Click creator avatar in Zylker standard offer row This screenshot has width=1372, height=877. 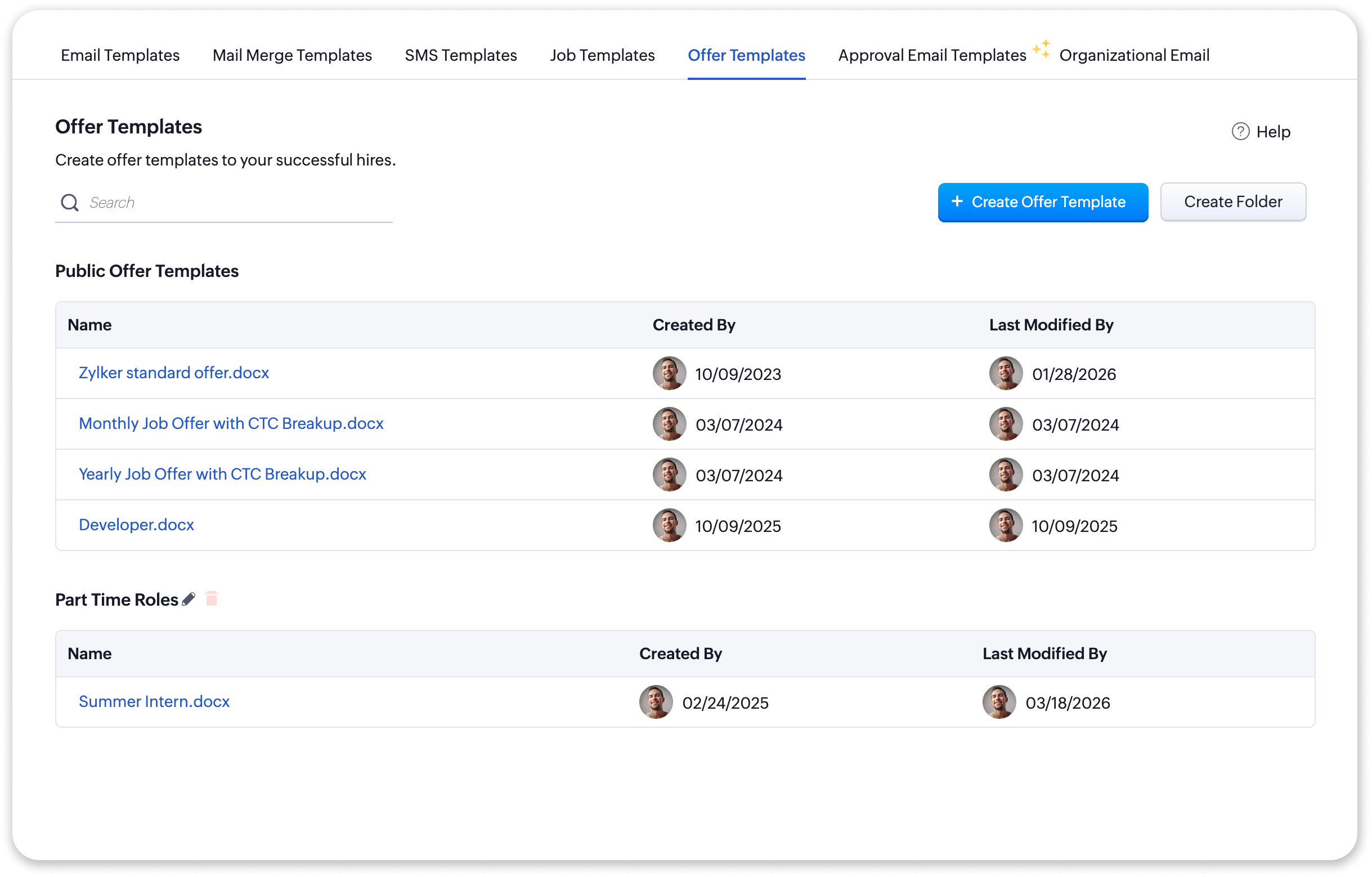(x=669, y=373)
